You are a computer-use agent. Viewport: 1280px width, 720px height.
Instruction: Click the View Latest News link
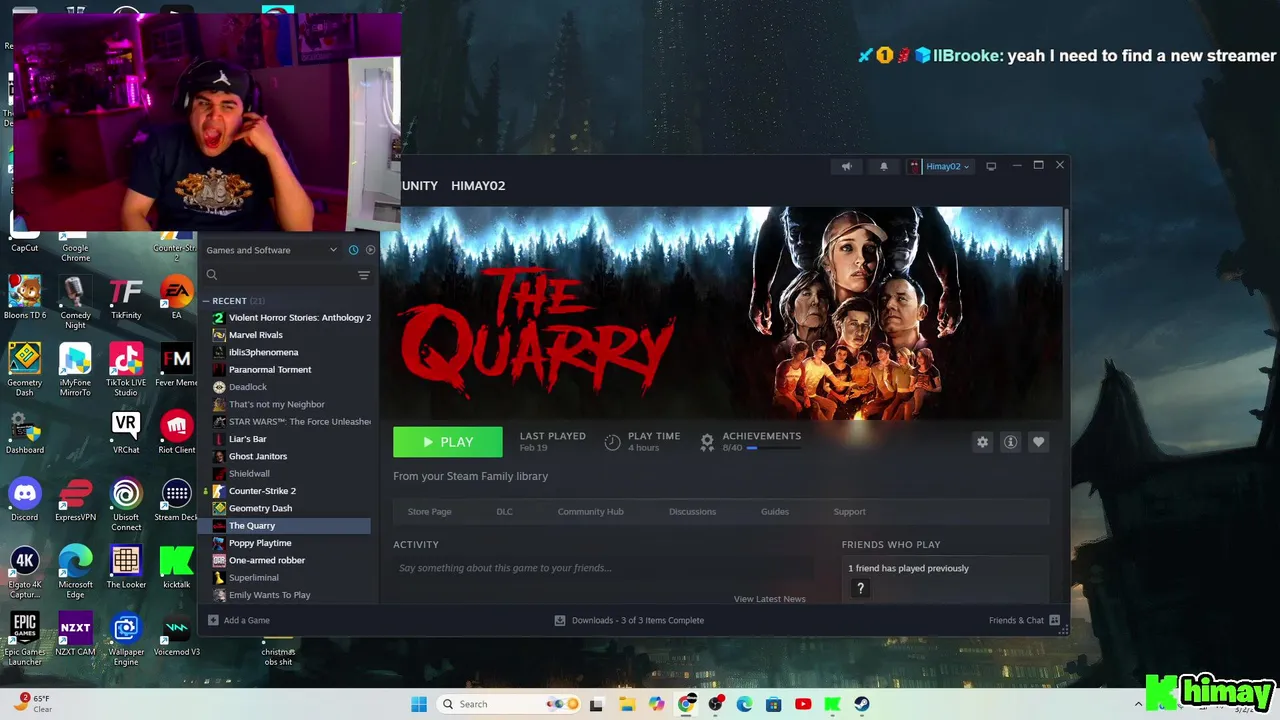(x=769, y=599)
